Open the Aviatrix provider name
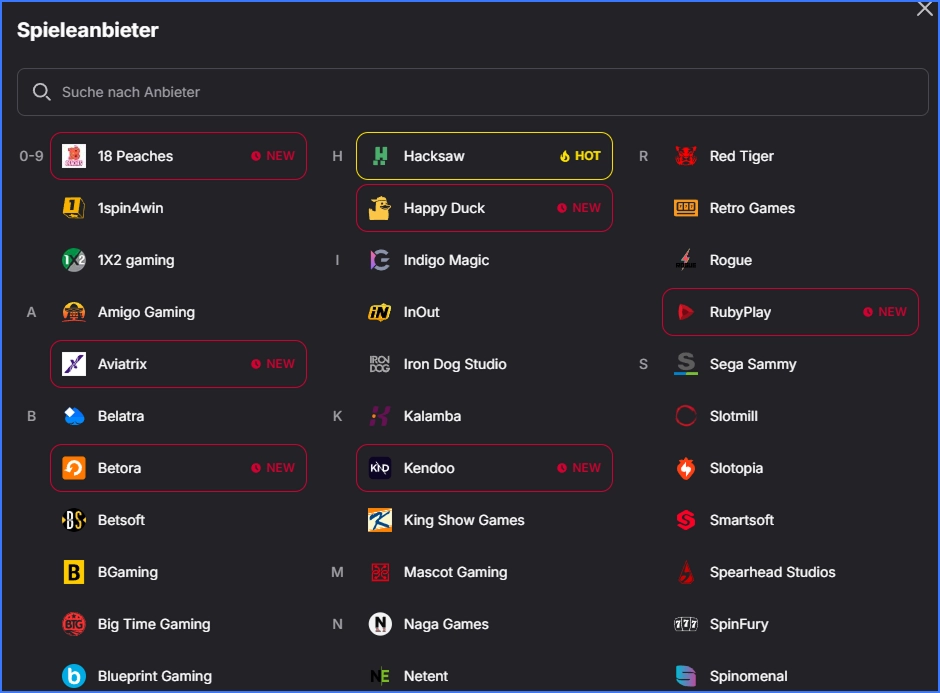940x693 pixels. click(x=122, y=364)
